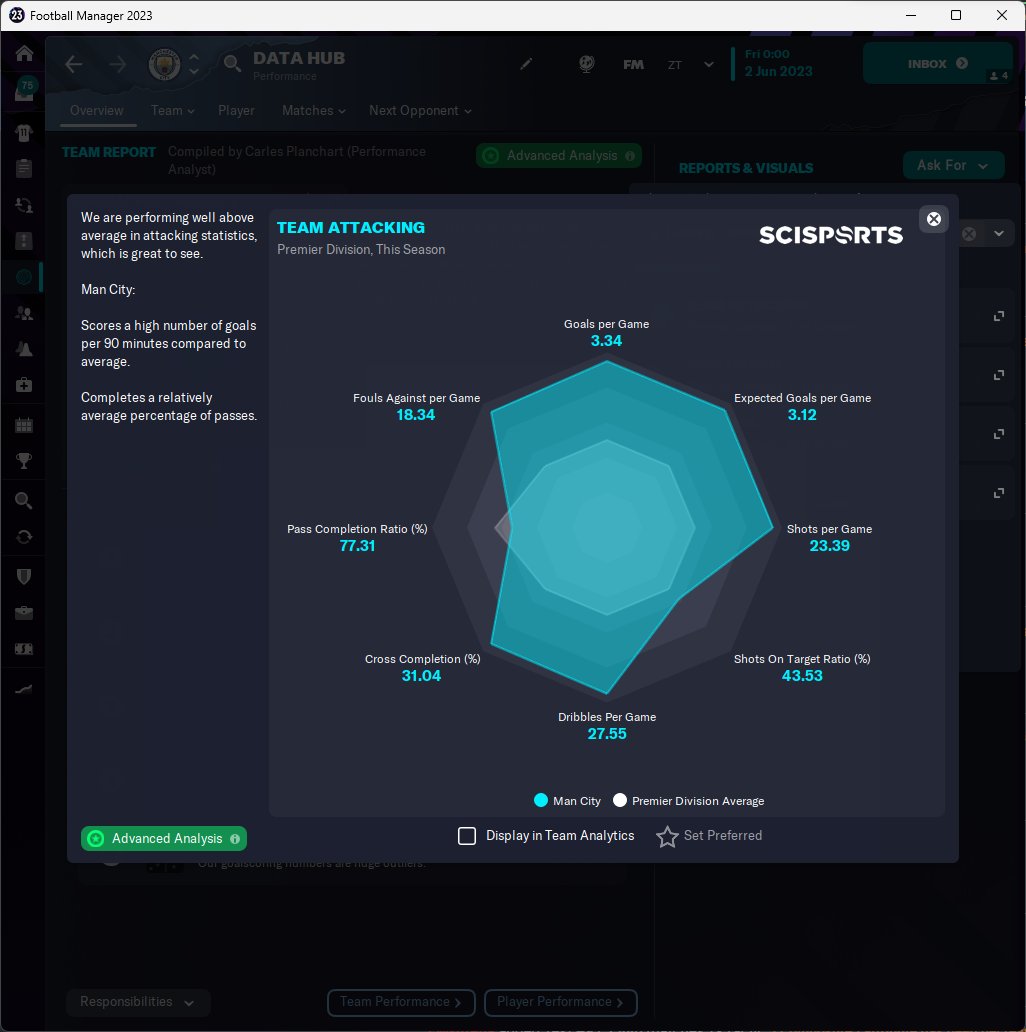Open the Squad shirt icon in sidebar

[24, 134]
